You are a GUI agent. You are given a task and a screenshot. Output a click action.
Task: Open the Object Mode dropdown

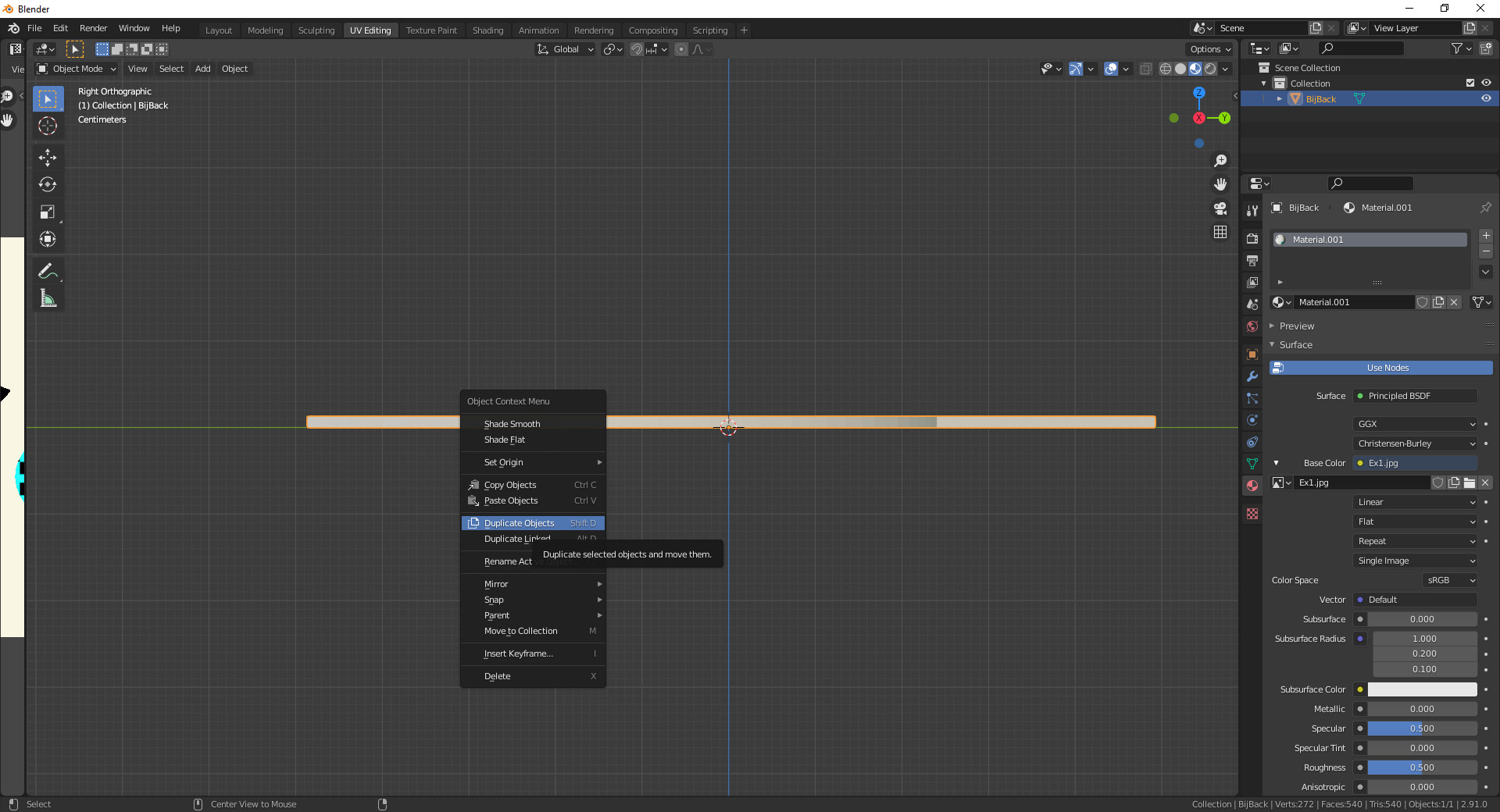(77, 69)
